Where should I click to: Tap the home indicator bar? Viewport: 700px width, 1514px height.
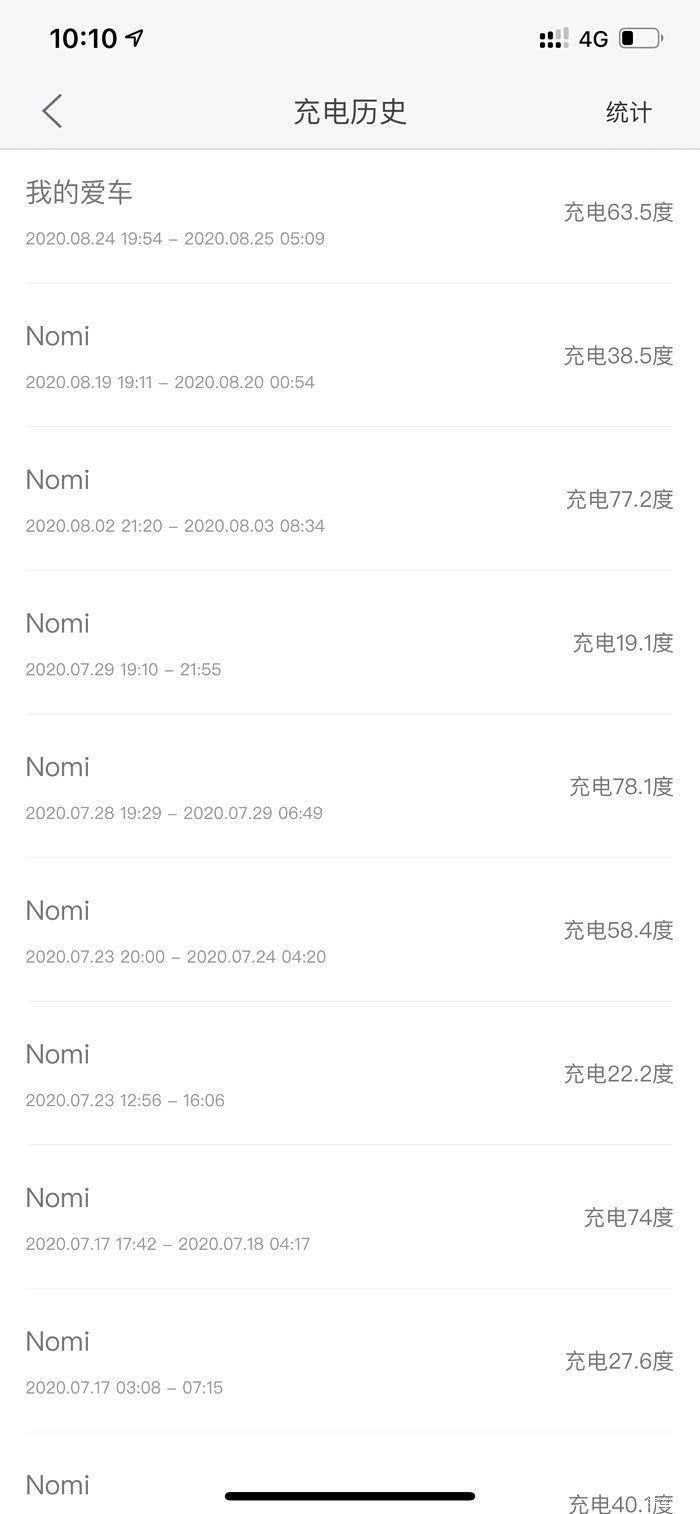350,1496
